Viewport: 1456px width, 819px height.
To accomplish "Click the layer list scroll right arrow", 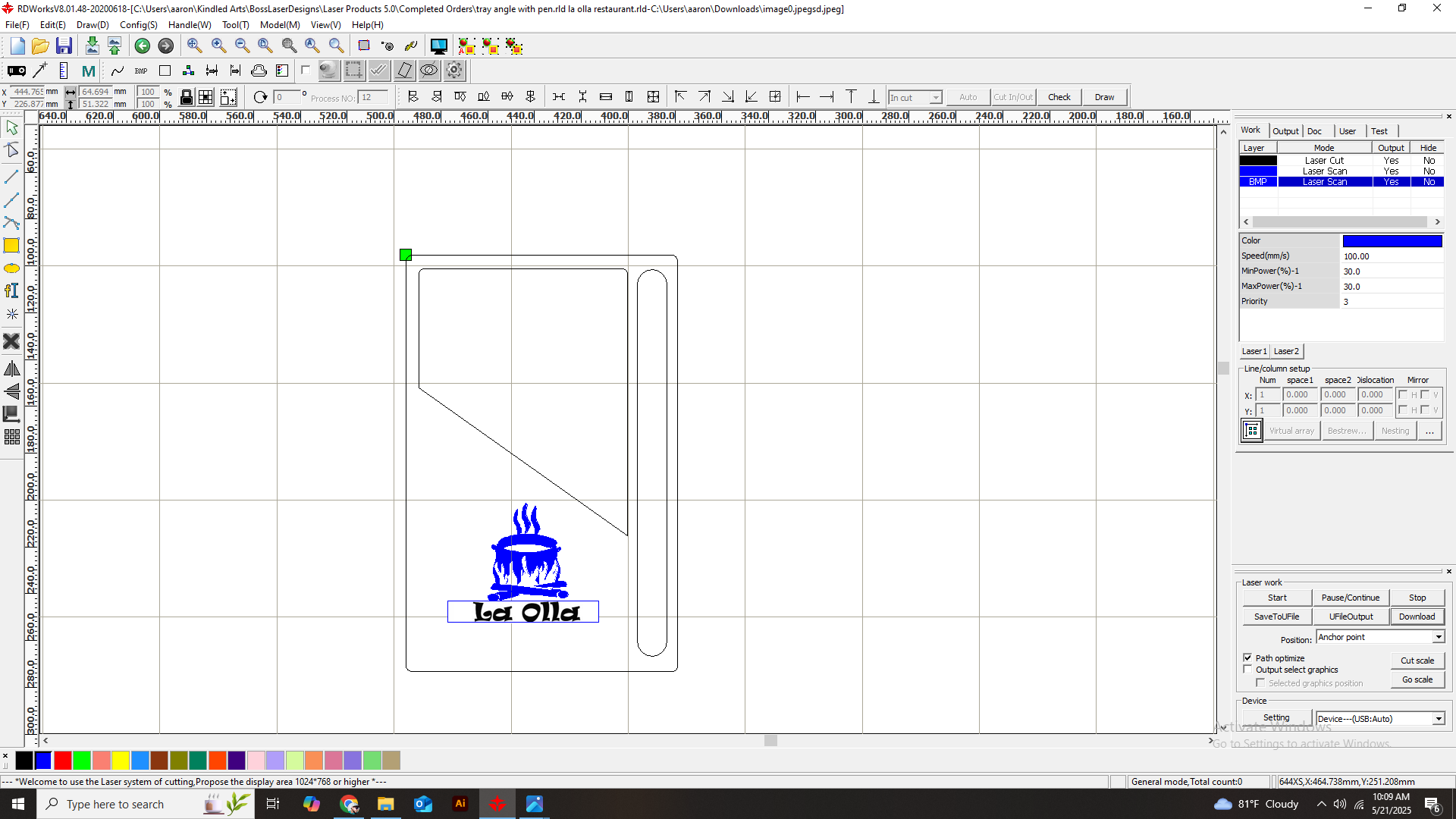I will coord(1437,222).
